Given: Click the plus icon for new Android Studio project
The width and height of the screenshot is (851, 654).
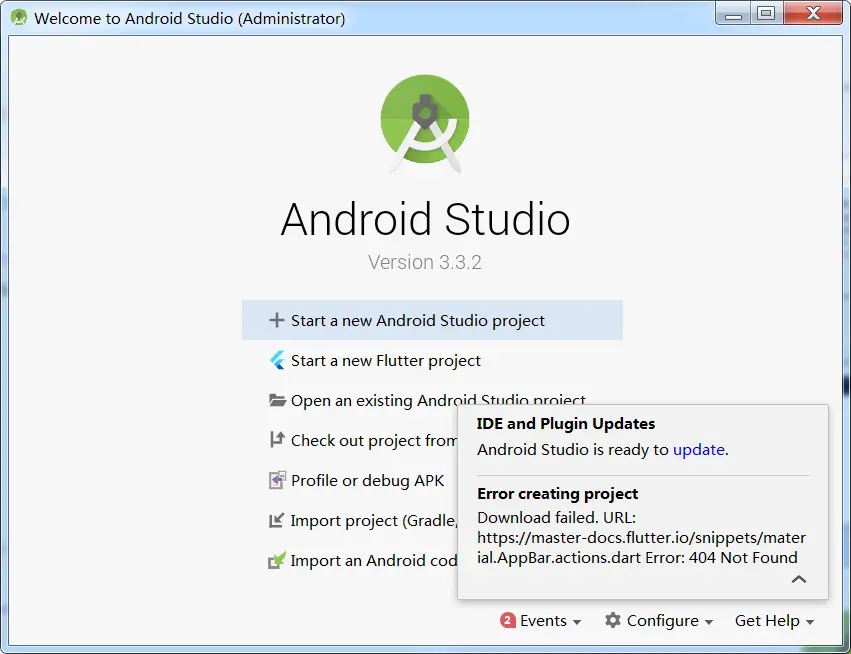Looking at the screenshot, I should (276, 320).
